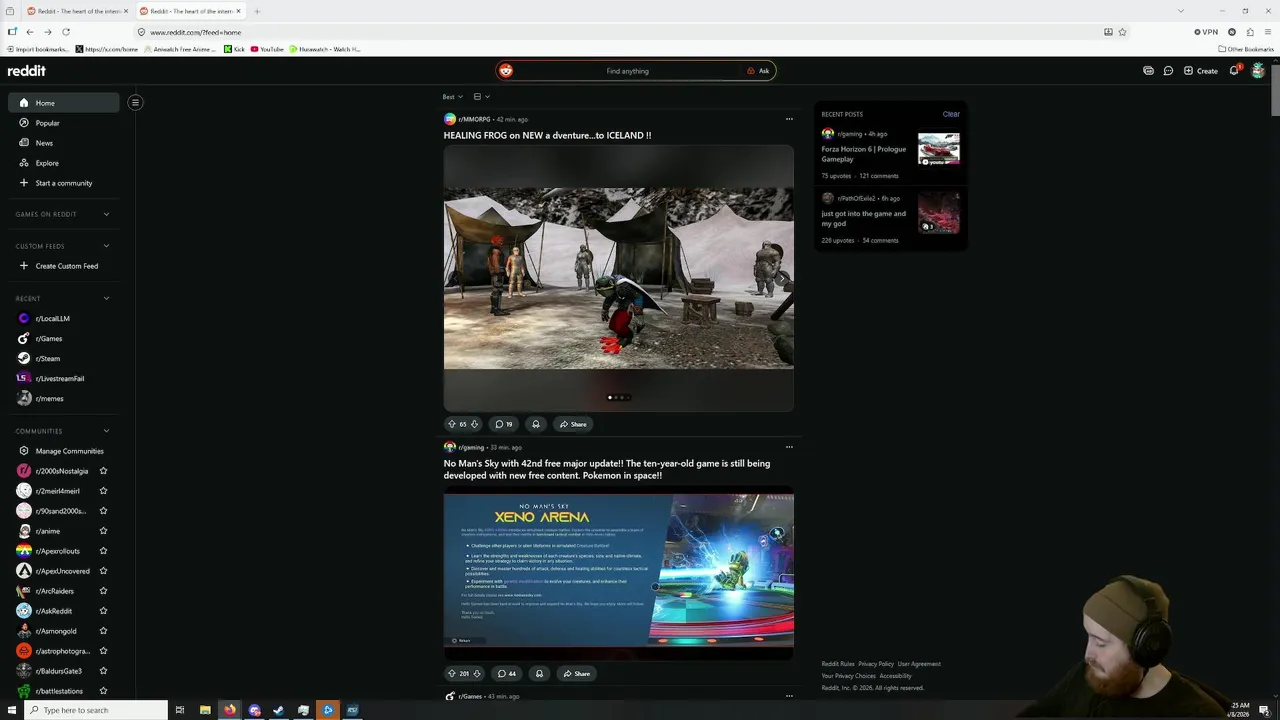
Task: Upvote the No Man's Sky post
Action: [451, 673]
